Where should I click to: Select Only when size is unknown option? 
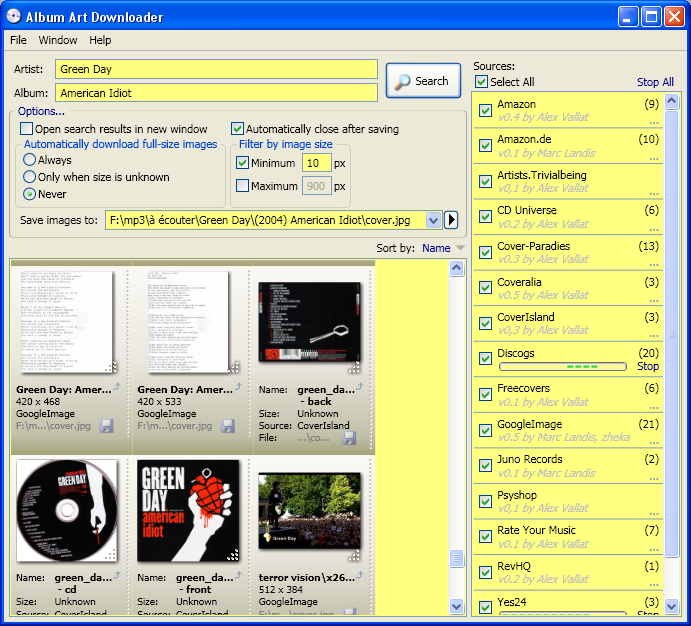click(x=29, y=177)
